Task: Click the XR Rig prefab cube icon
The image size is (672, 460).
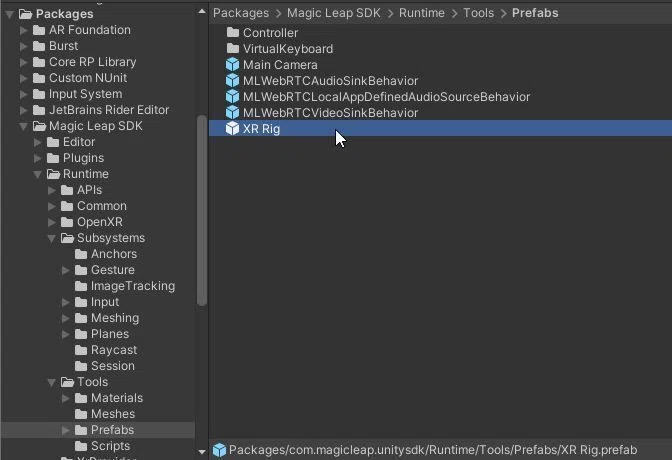Action: click(x=232, y=129)
